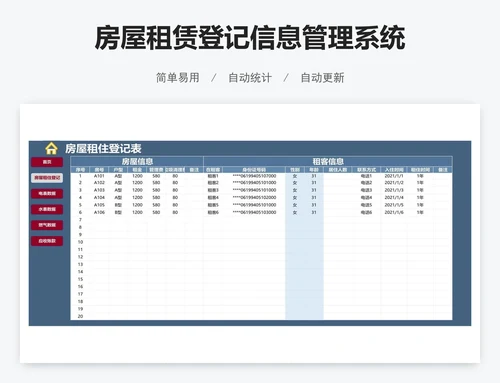Select contact cell 电话1
500x383 pixels.
point(366,176)
